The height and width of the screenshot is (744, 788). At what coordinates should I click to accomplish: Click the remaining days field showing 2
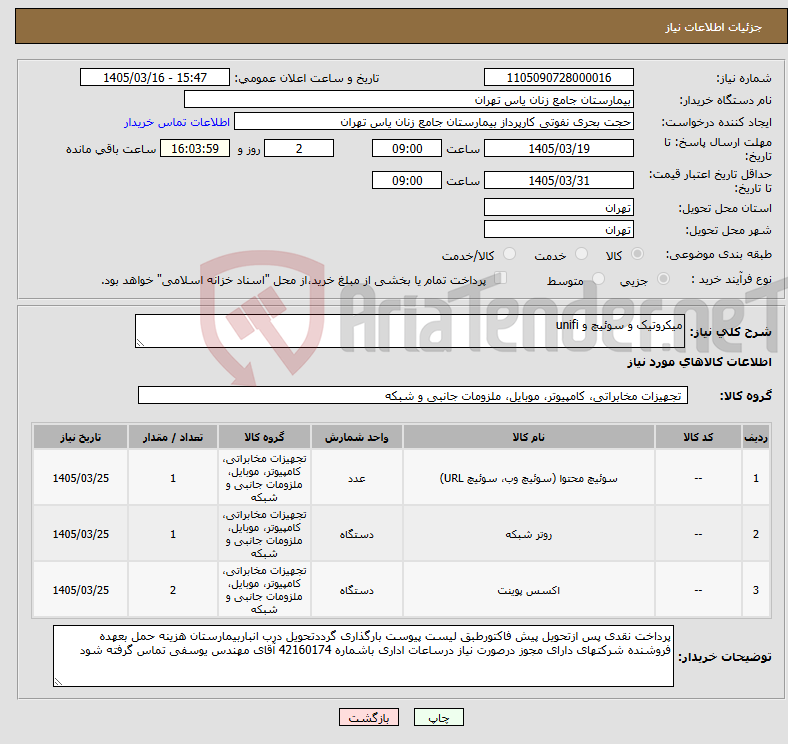pos(299,148)
